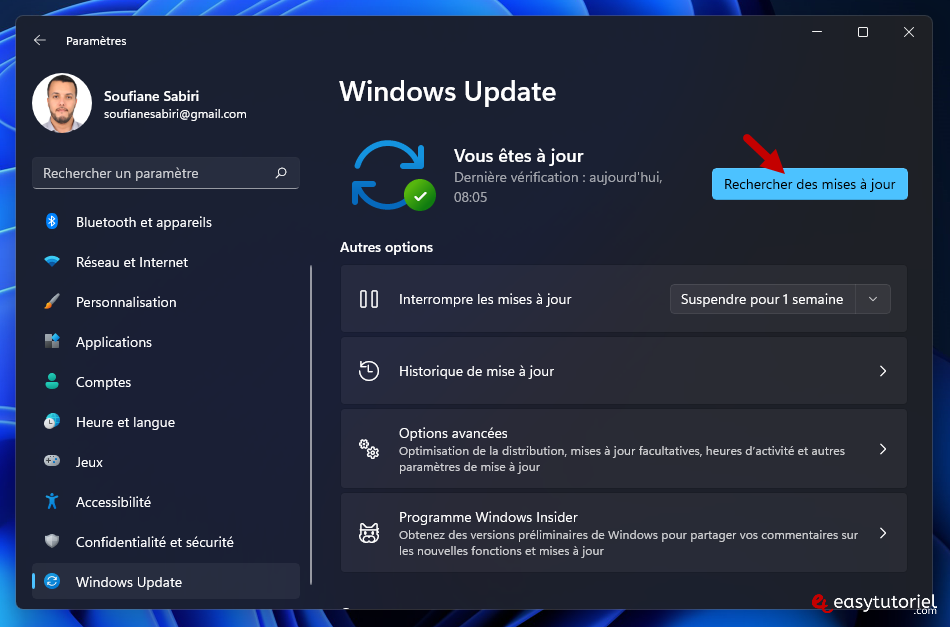Click the Accessibilité figure icon
Viewport: 950px width, 627px height.
coord(52,502)
